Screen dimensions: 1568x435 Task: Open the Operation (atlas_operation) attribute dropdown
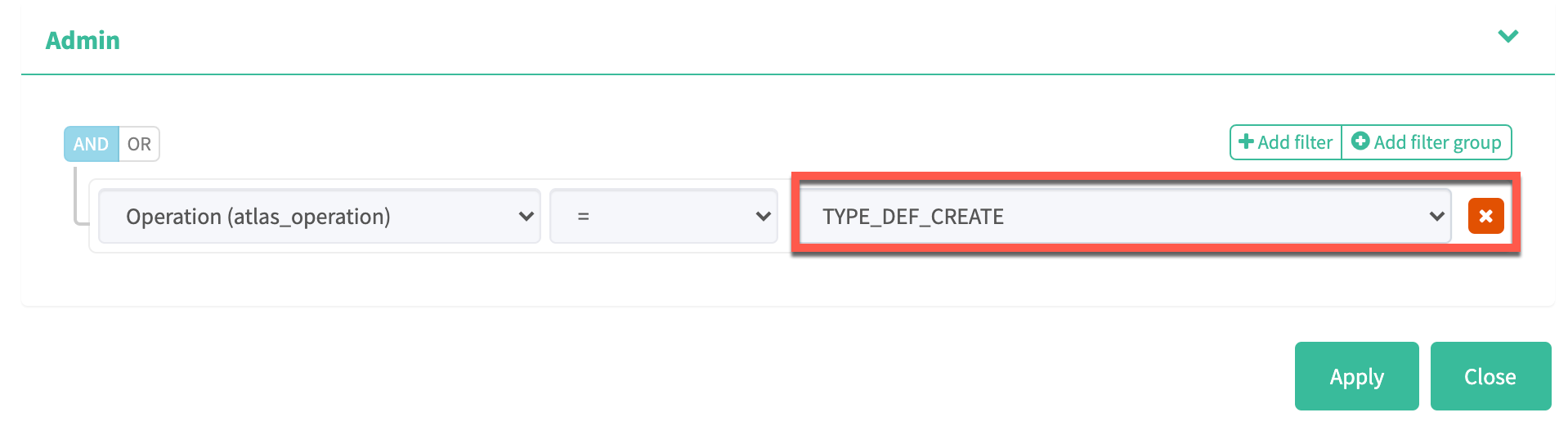(319, 217)
